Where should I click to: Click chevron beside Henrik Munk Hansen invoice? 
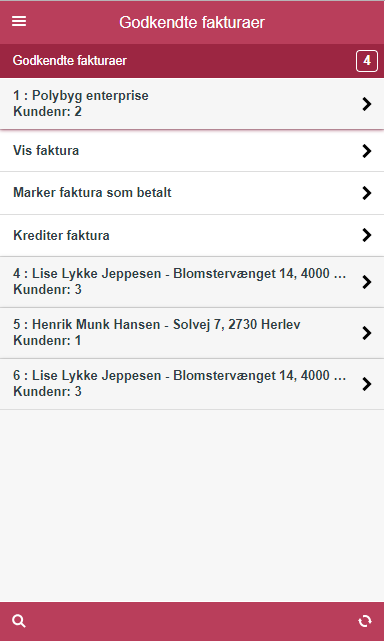(x=367, y=333)
